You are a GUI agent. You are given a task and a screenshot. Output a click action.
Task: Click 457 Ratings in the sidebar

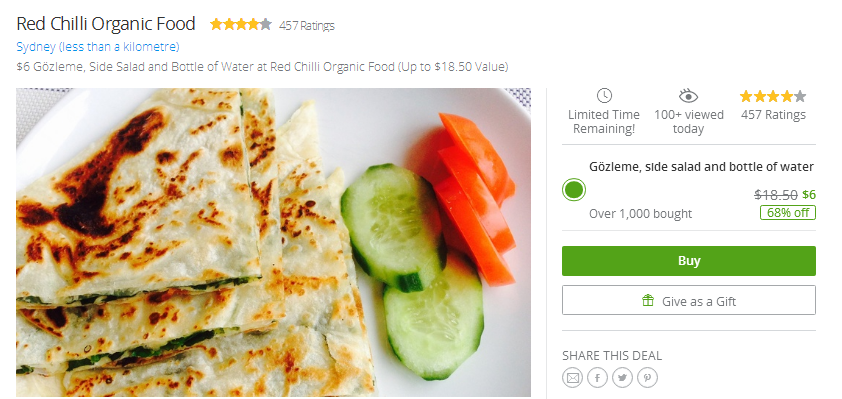click(x=773, y=115)
